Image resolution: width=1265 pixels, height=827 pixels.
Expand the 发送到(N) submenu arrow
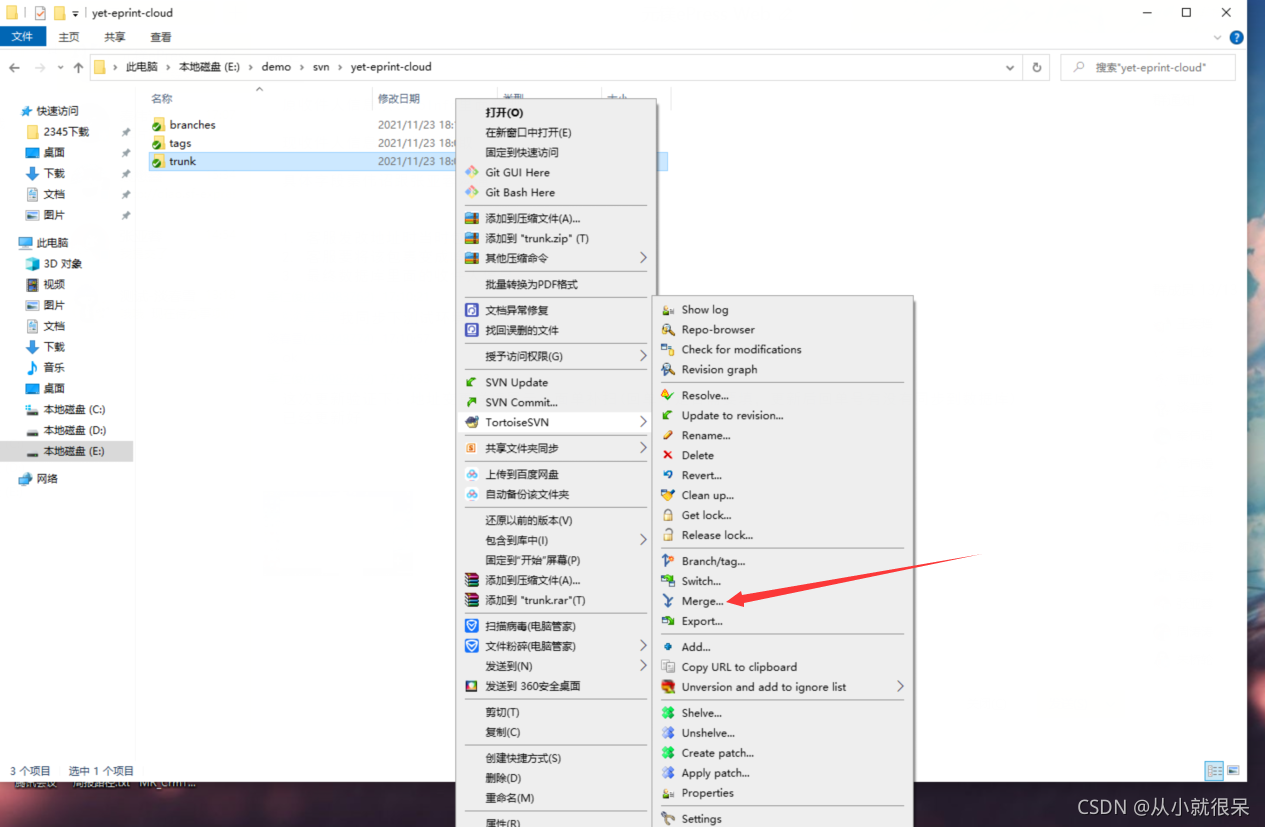pyautogui.click(x=643, y=666)
